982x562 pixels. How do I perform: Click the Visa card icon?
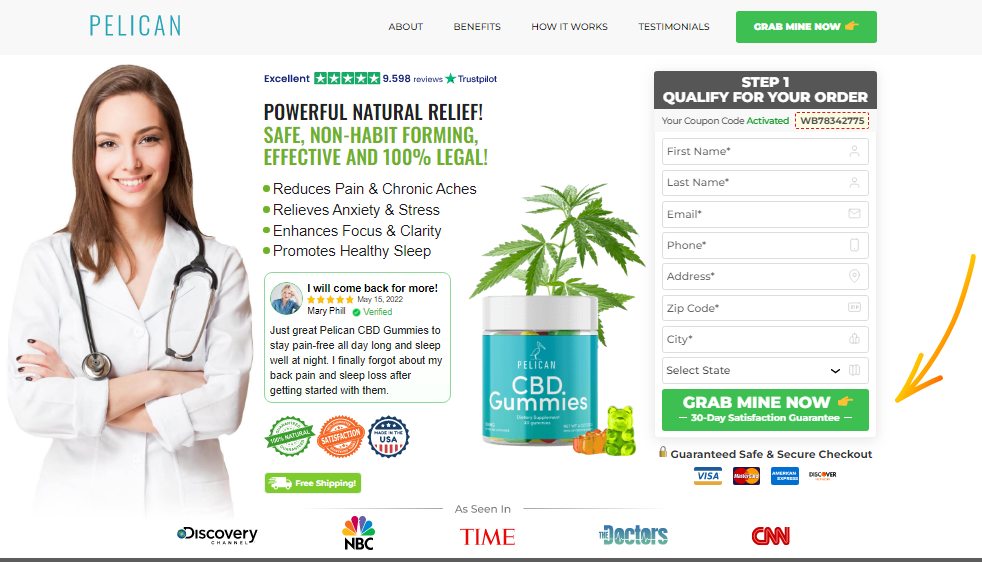coord(708,476)
